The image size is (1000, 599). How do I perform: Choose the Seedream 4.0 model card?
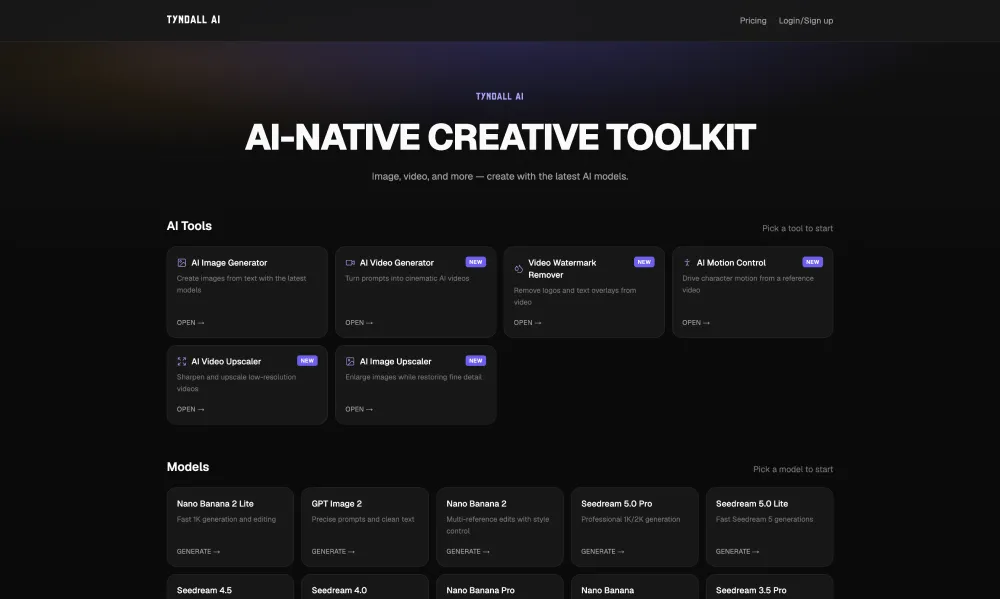tap(365, 587)
